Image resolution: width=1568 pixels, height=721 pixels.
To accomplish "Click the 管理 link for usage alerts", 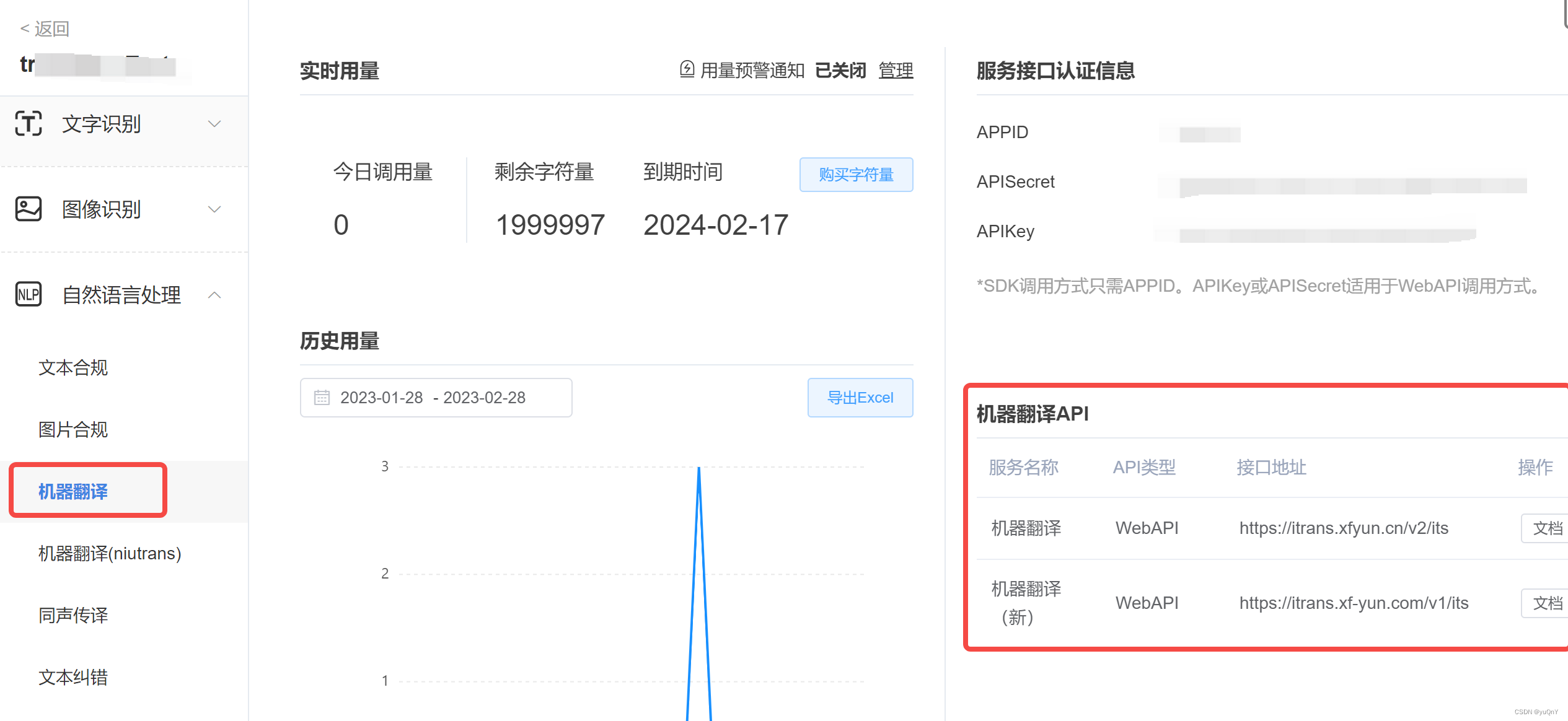I will click(x=896, y=71).
